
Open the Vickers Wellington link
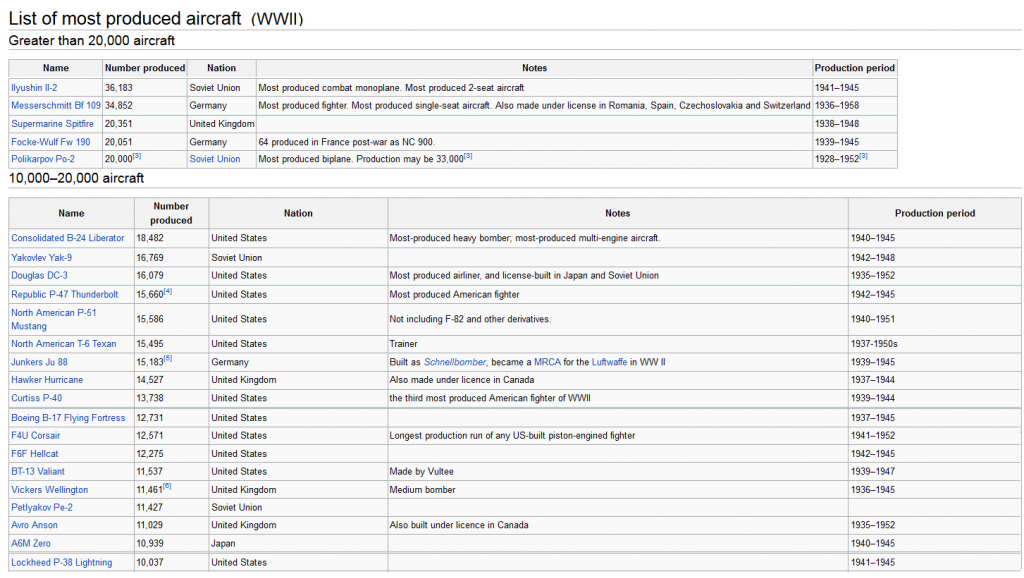click(x=50, y=489)
